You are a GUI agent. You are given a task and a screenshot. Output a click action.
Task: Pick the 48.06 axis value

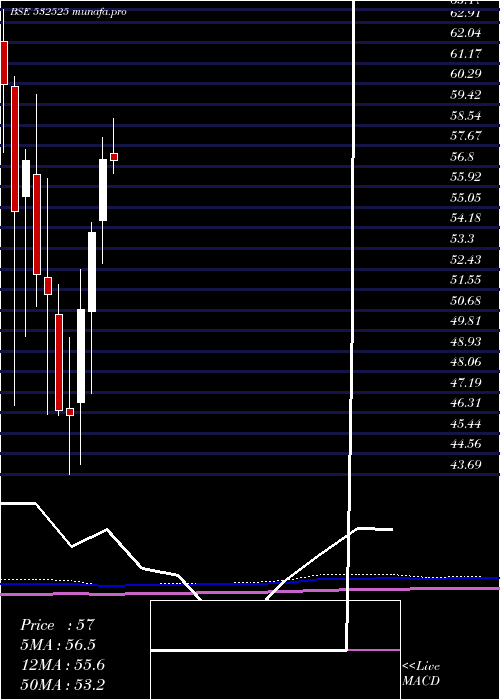466,362
